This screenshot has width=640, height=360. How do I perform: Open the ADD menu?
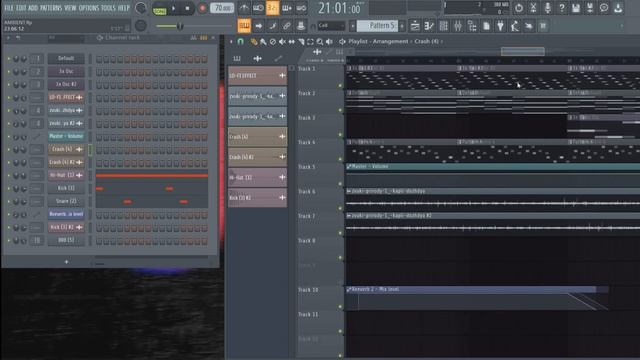pos(33,8)
